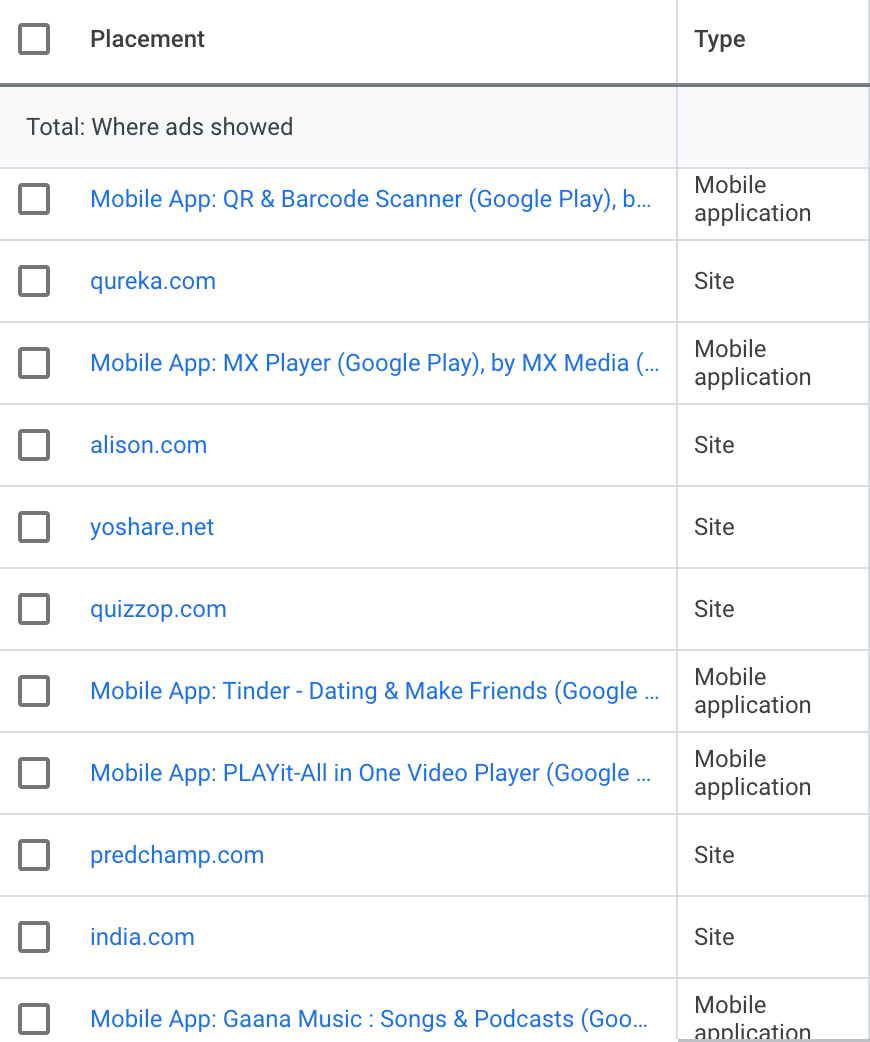Open the predchamp.com placement link
Viewport: 870px width, 1042px height.
pyautogui.click(x=177, y=855)
